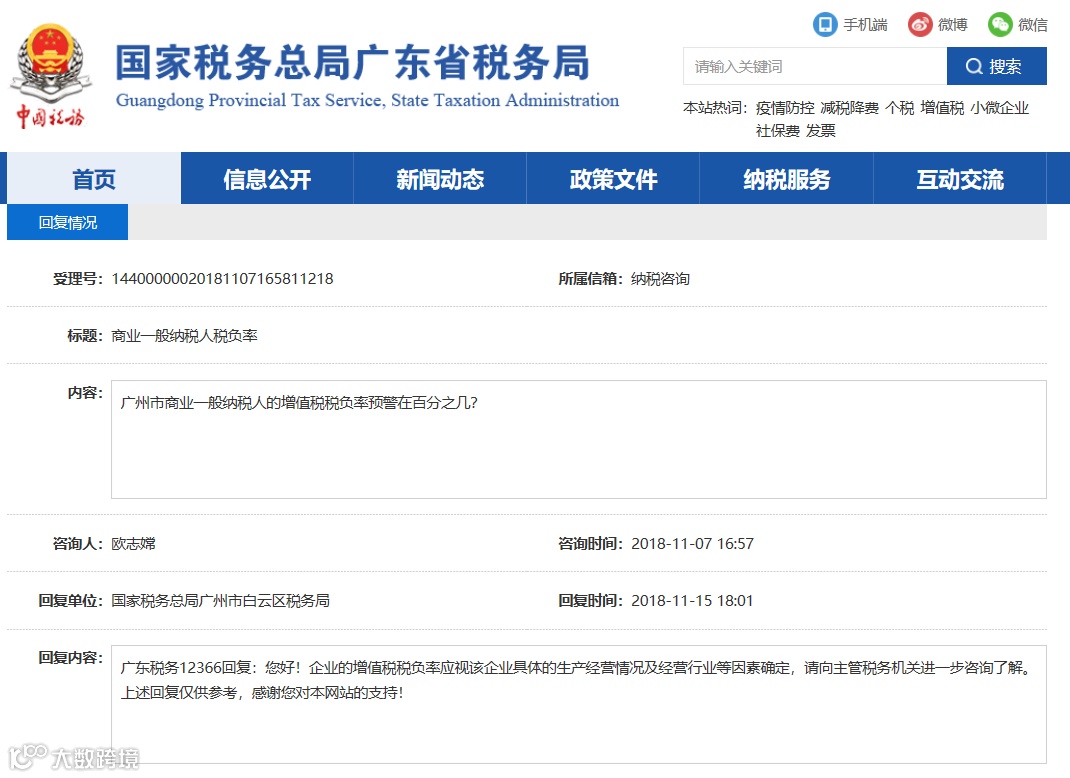Select the 回复情况 breadcrumb tab

pos(66,223)
